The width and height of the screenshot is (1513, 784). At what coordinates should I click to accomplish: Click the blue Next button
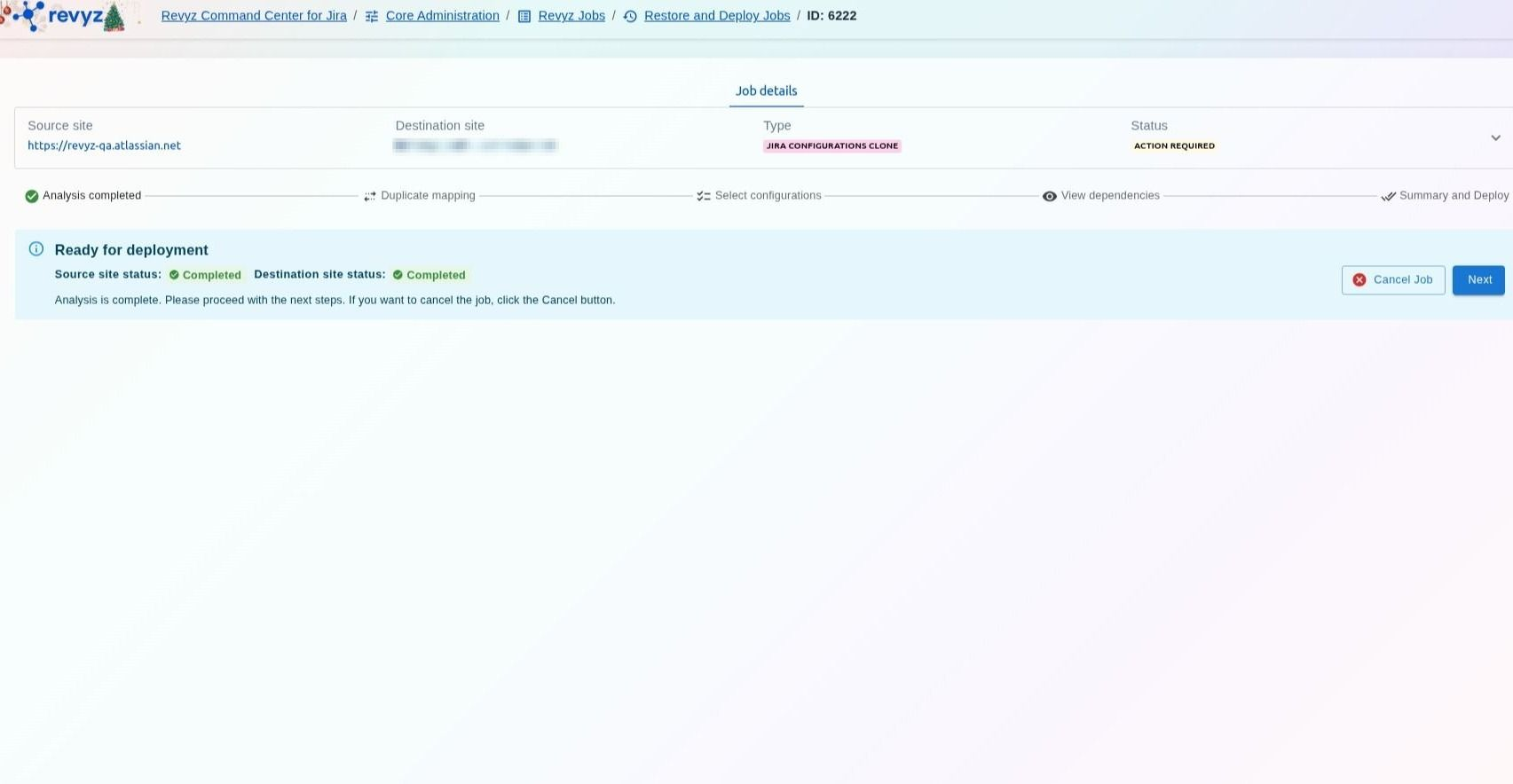coord(1478,279)
